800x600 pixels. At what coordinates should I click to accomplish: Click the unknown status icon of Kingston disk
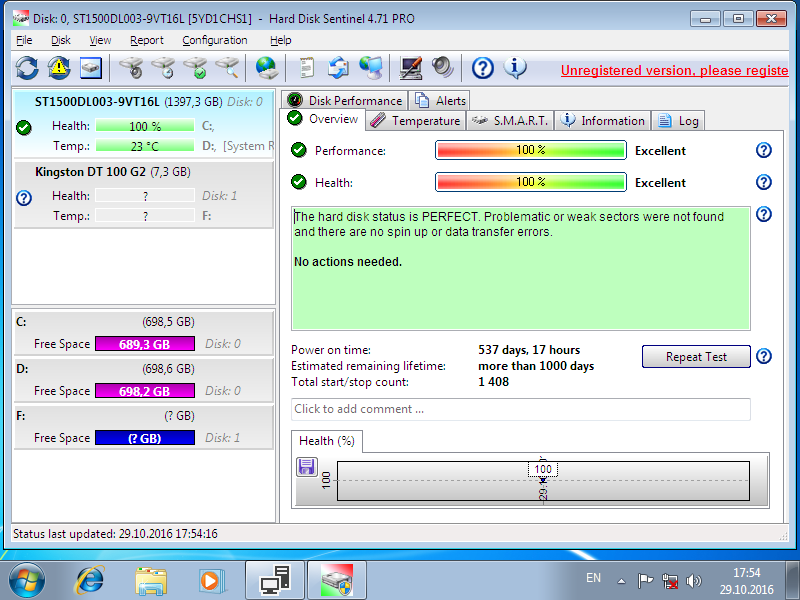tap(24, 198)
